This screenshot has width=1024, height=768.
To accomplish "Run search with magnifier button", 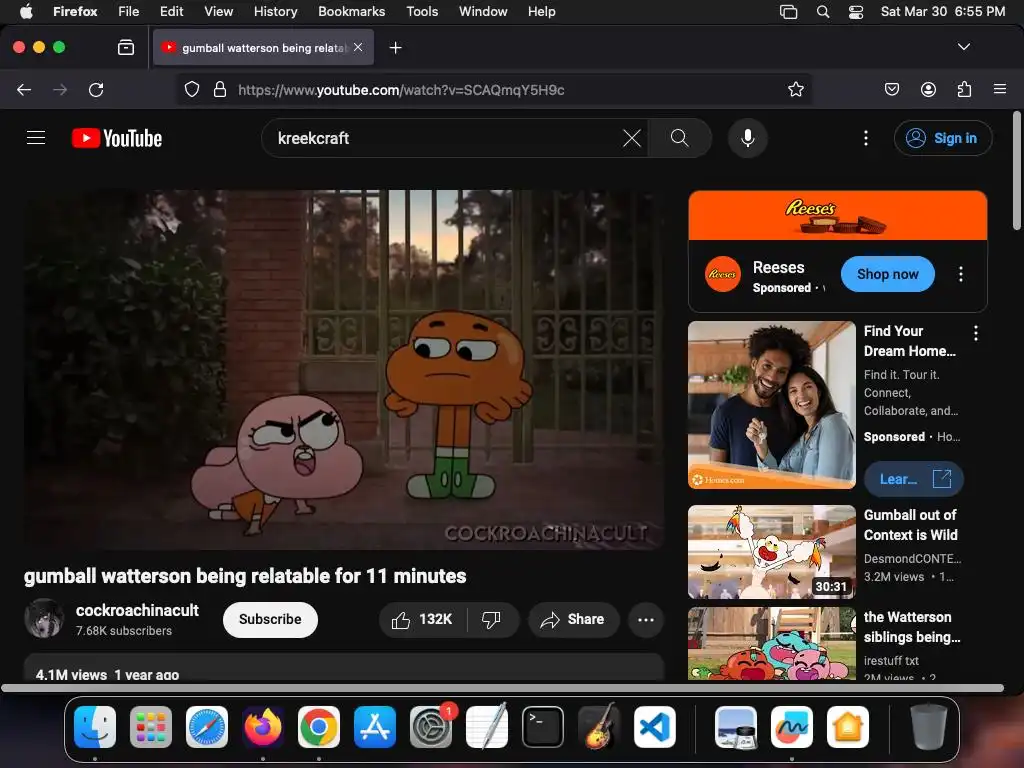I will click(x=679, y=138).
